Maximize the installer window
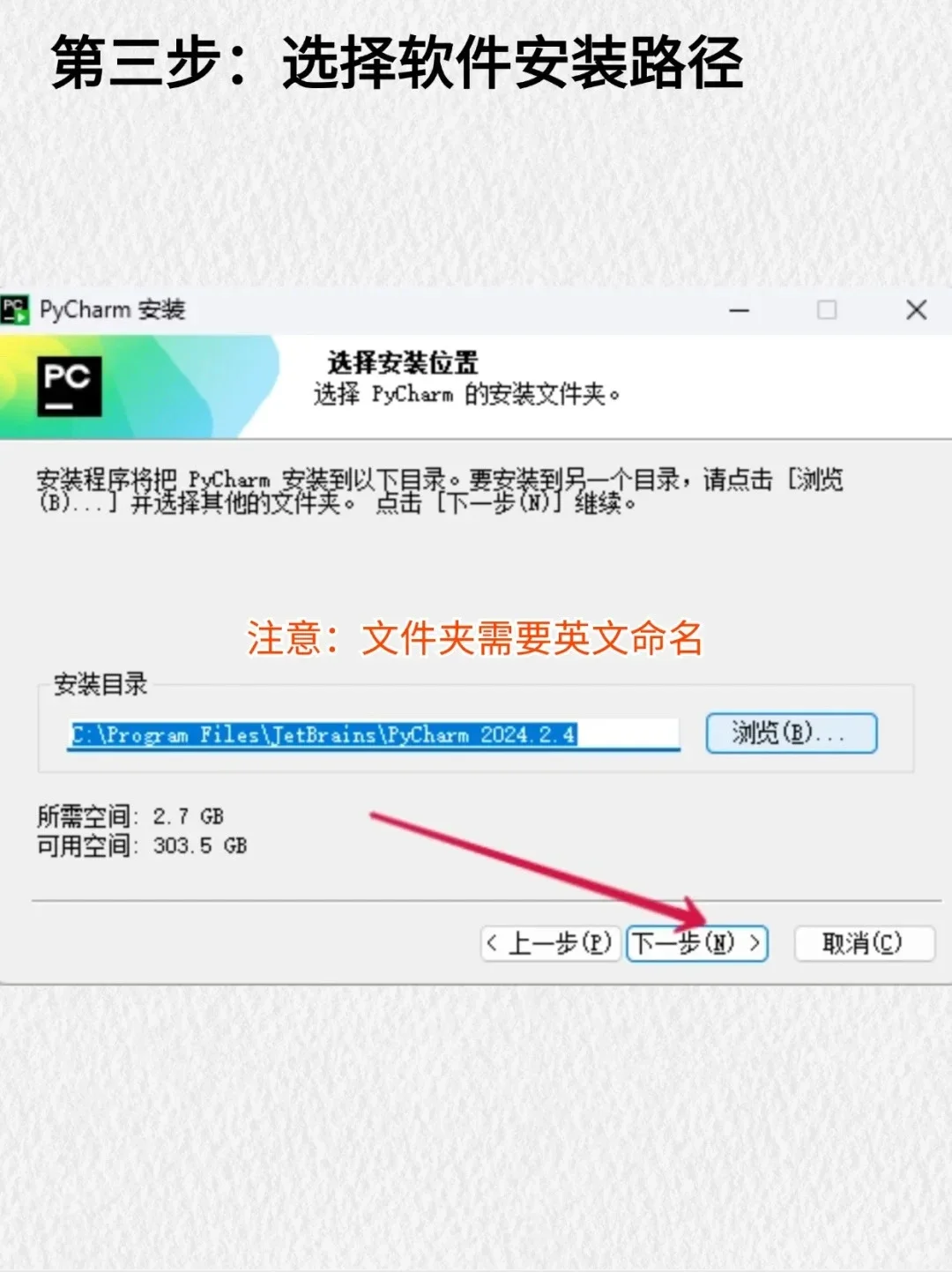Image resolution: width=952 pixels, height=1272 pixels. click(x=827, y=310)
